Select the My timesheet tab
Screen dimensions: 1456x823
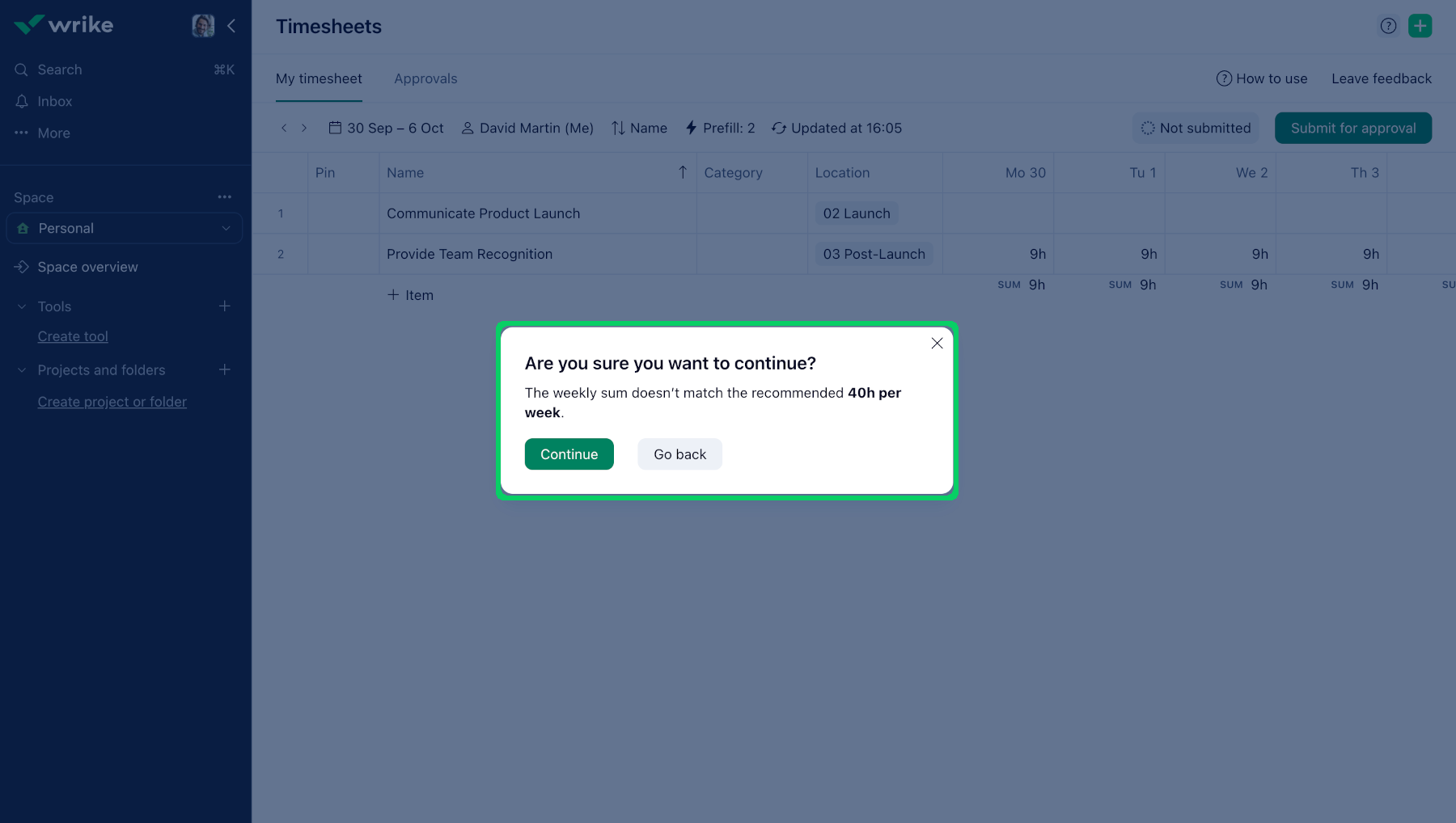tap(319, 79)
